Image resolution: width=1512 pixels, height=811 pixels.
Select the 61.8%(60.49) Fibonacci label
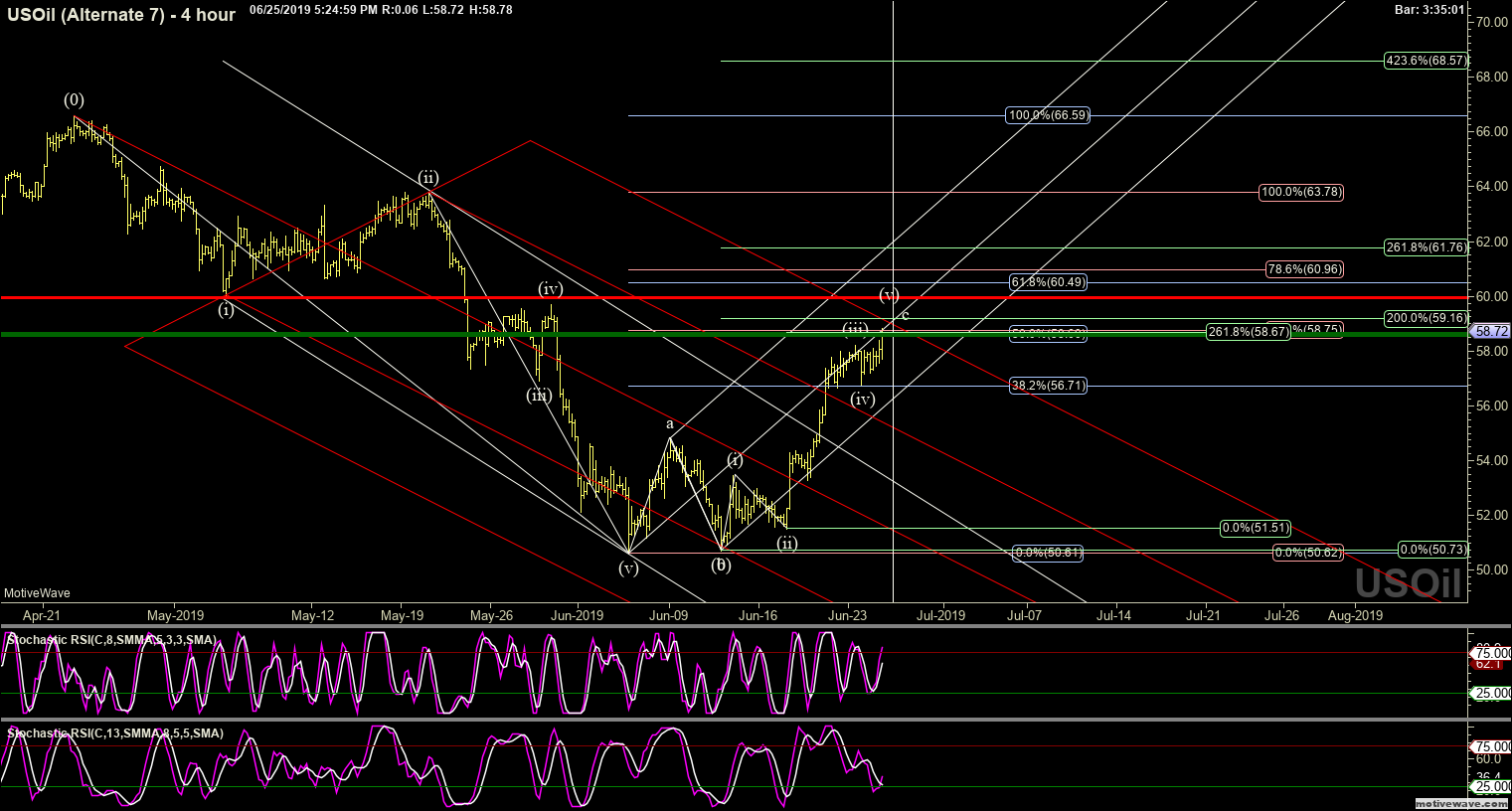pos(1048,282)
